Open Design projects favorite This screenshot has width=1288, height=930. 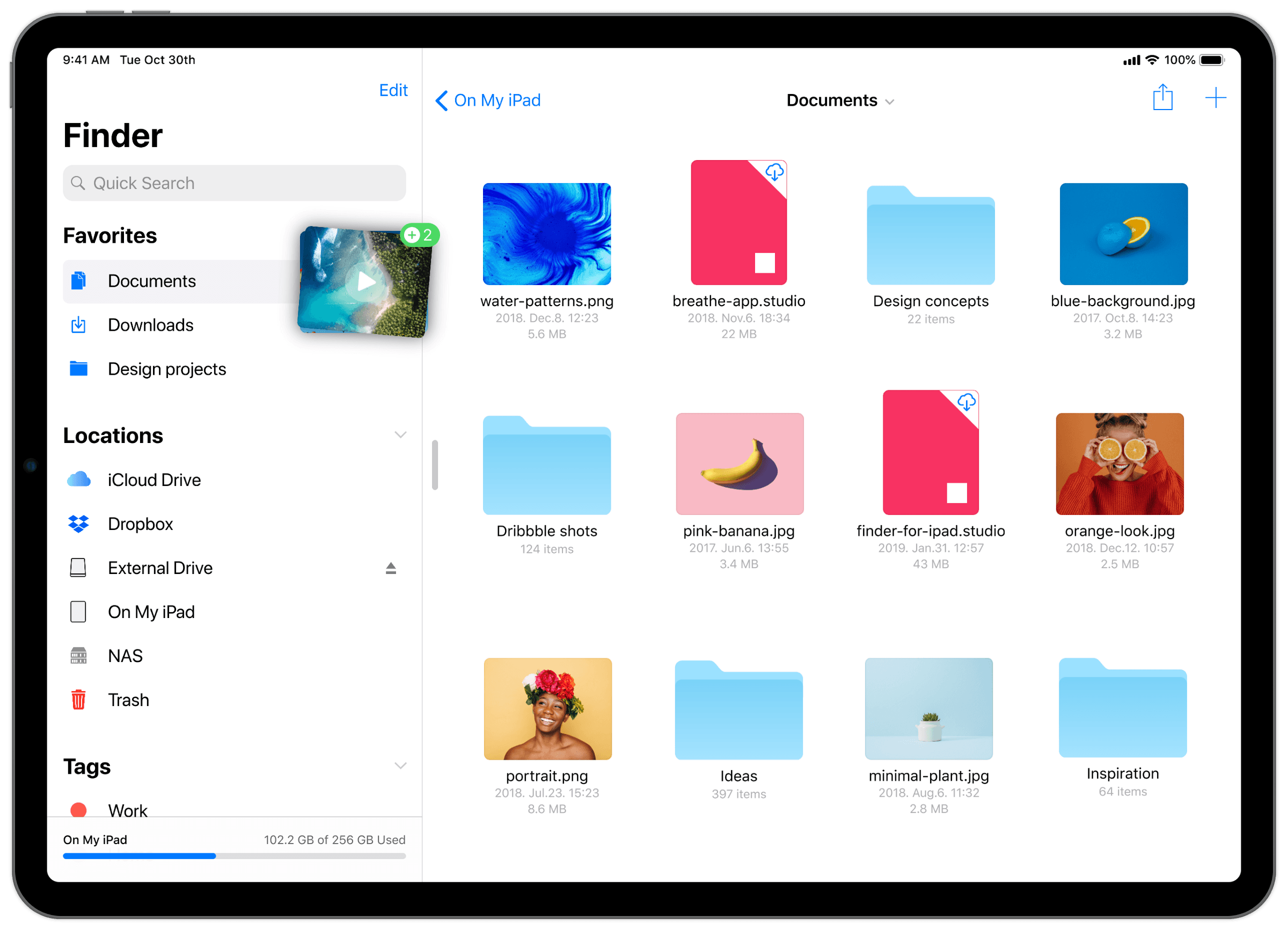pos(234,369)
